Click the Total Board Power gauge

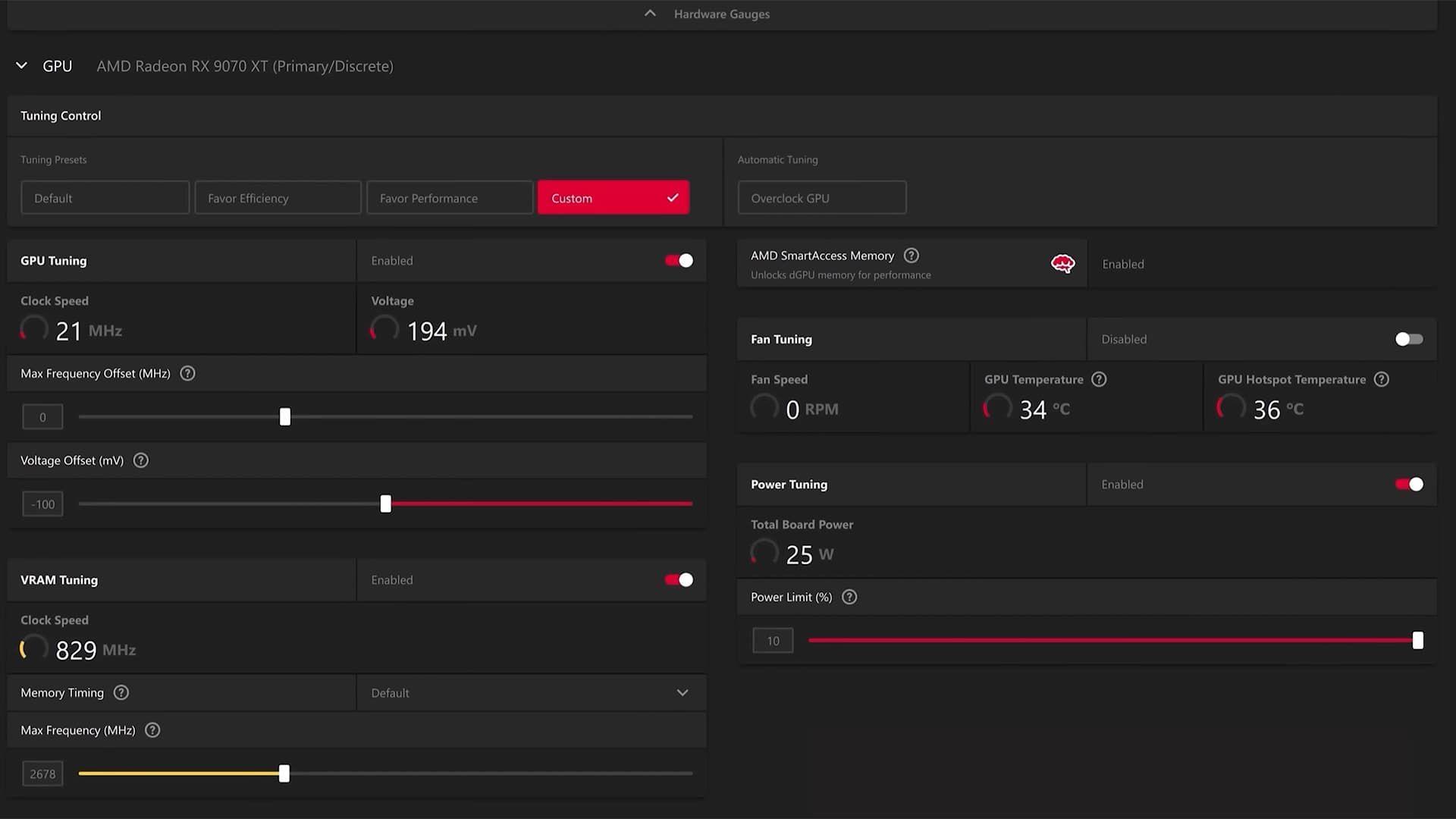(764, 553)
